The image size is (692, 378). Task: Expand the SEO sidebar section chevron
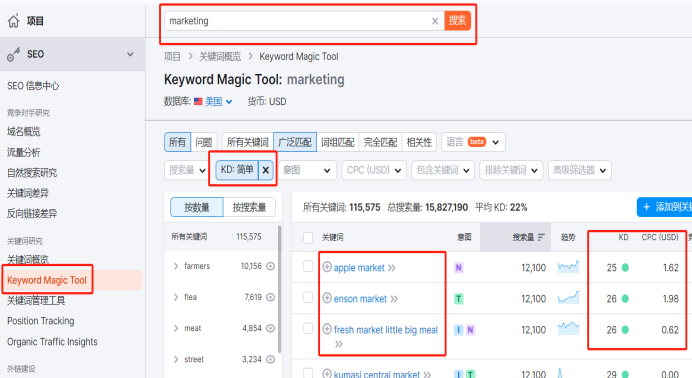click(130, 54)
